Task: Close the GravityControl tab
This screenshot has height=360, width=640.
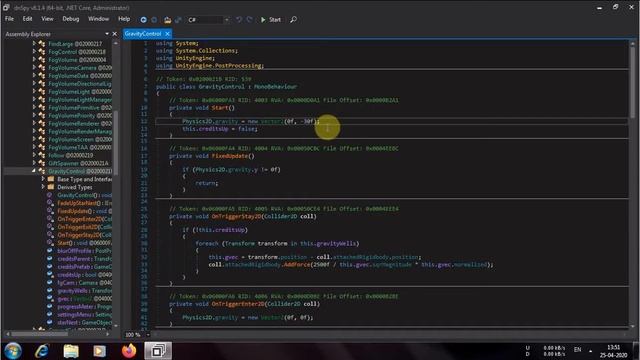Action: [167, 34]
